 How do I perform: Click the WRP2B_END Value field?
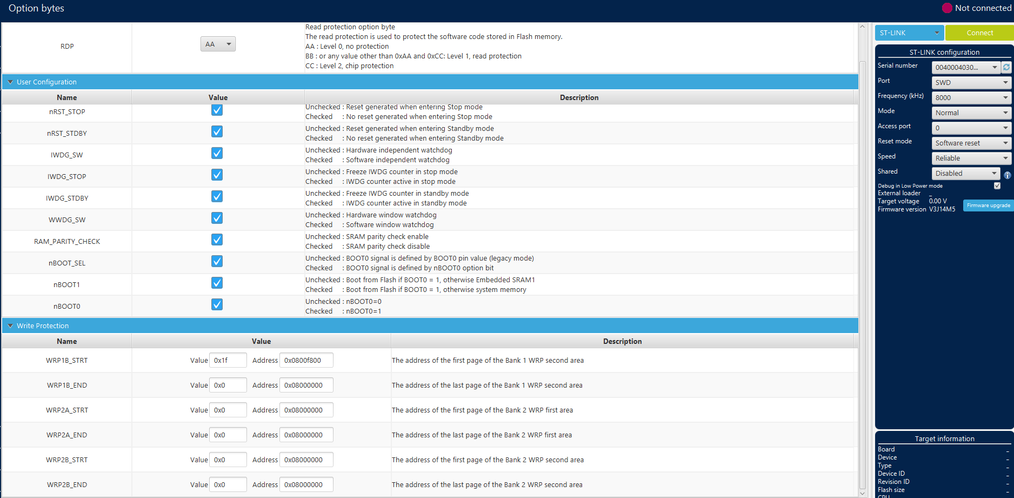tap(228, 484)
